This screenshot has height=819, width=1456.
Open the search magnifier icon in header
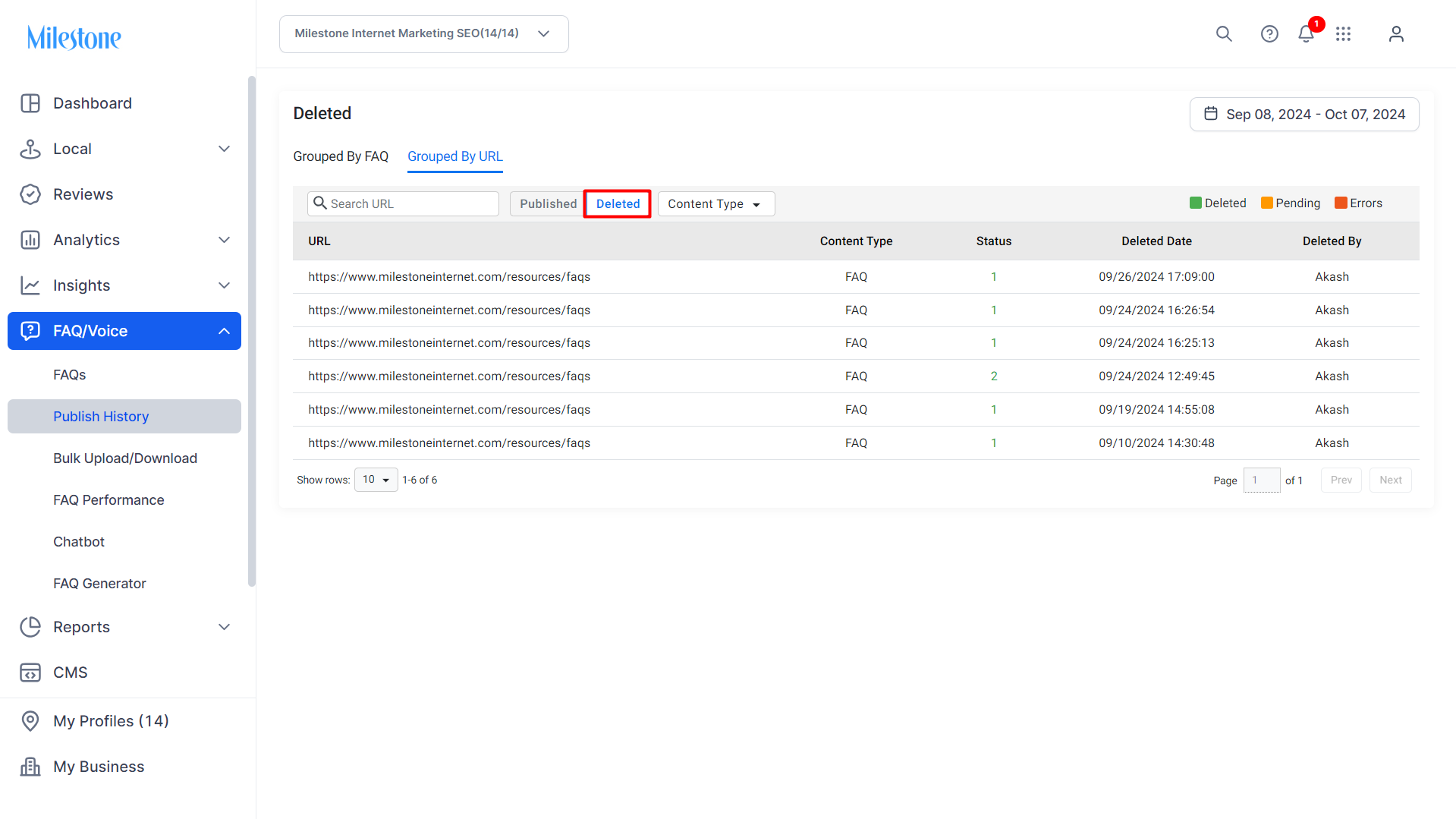(x=1224, y=34)
